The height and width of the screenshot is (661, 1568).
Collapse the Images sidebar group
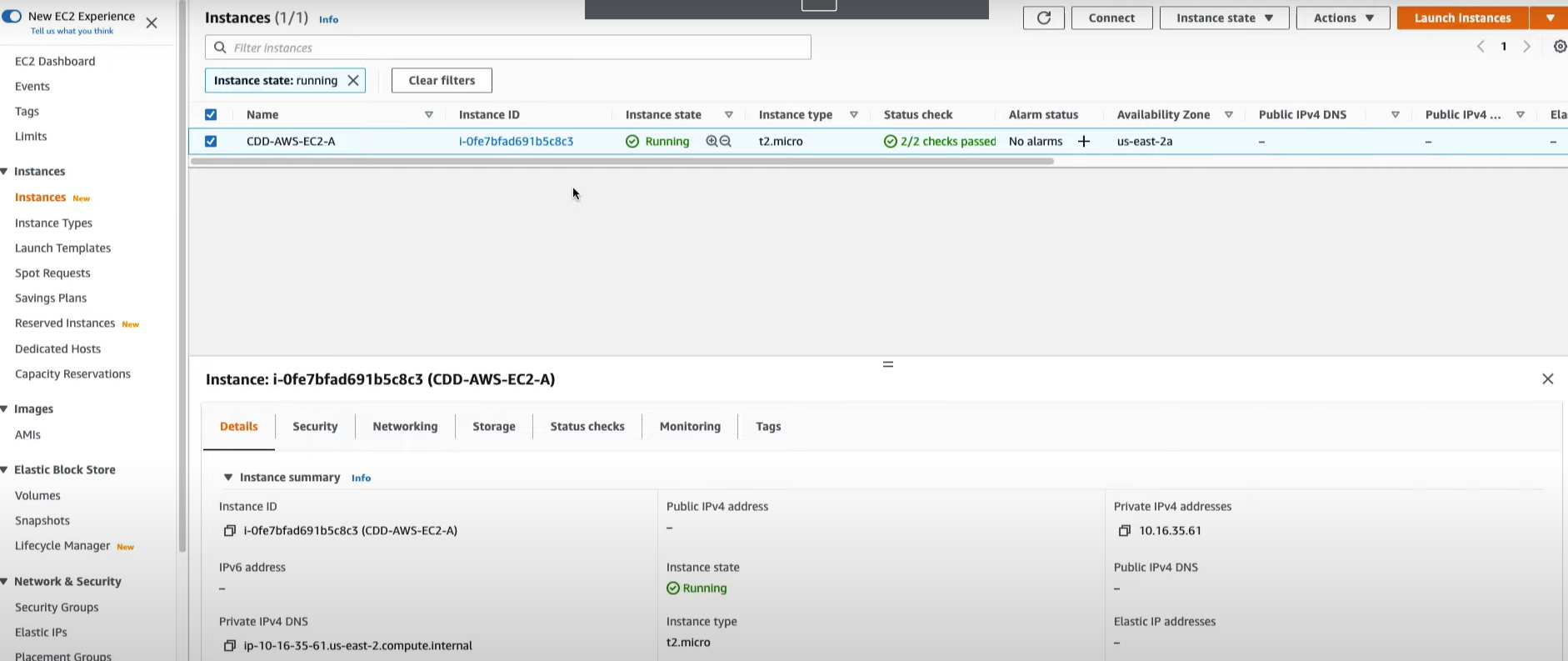click(x=5, y=408)
